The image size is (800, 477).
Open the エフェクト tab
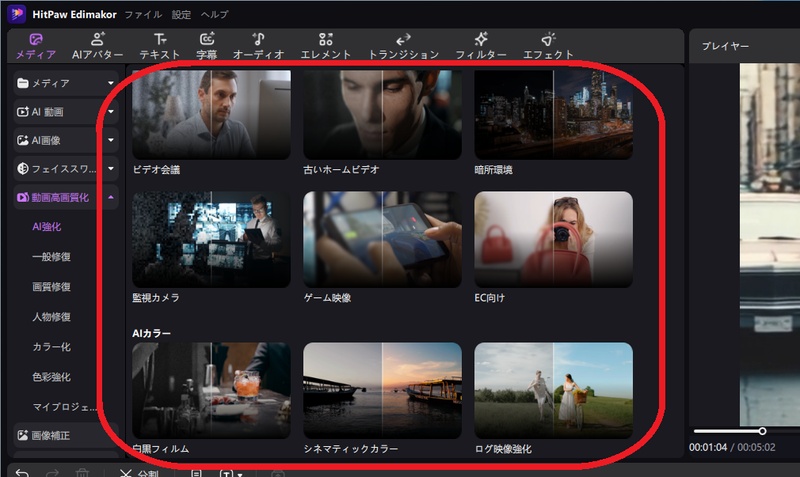coord(548,46)
